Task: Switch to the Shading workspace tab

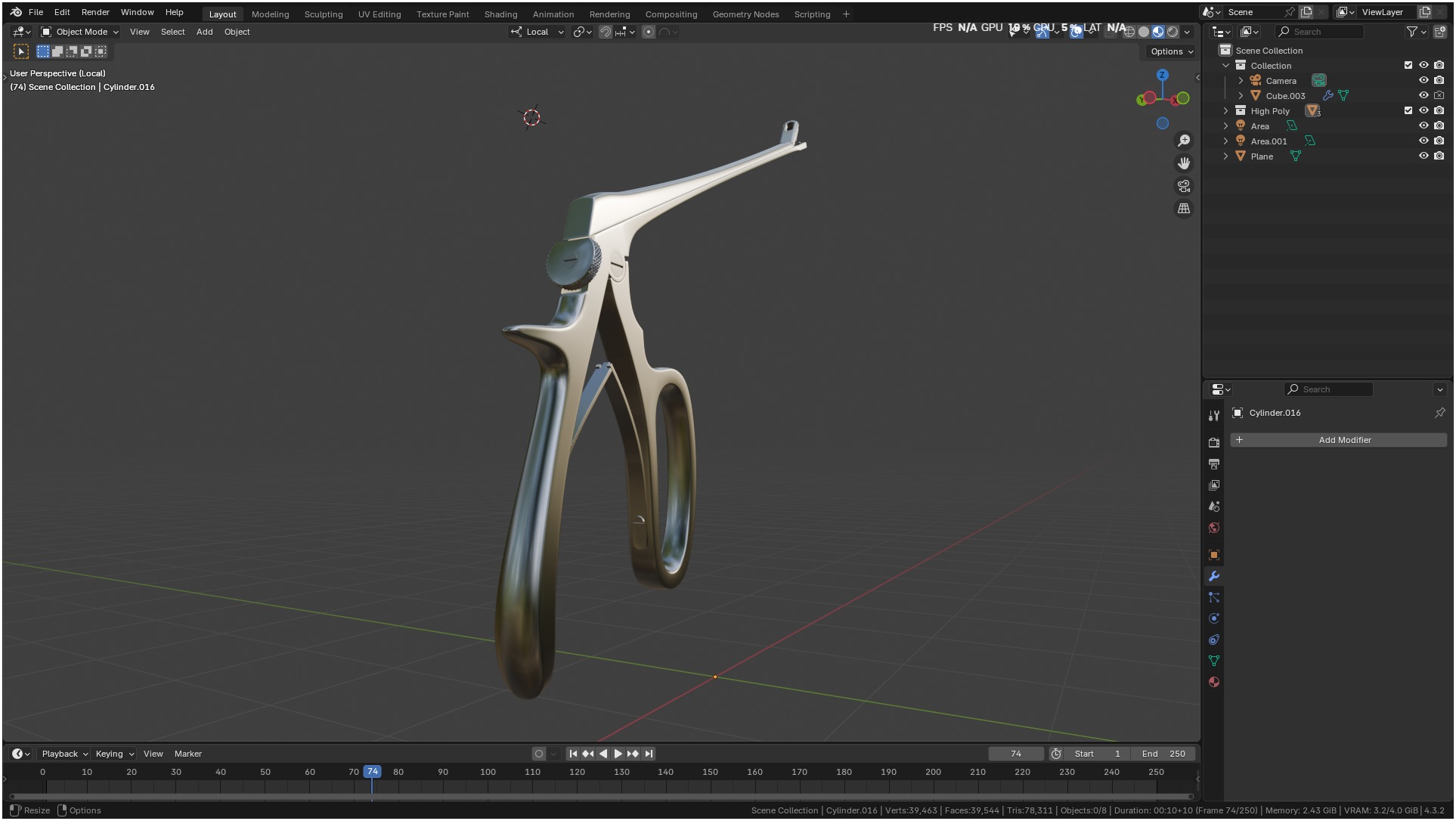Action: pos(500,14)
